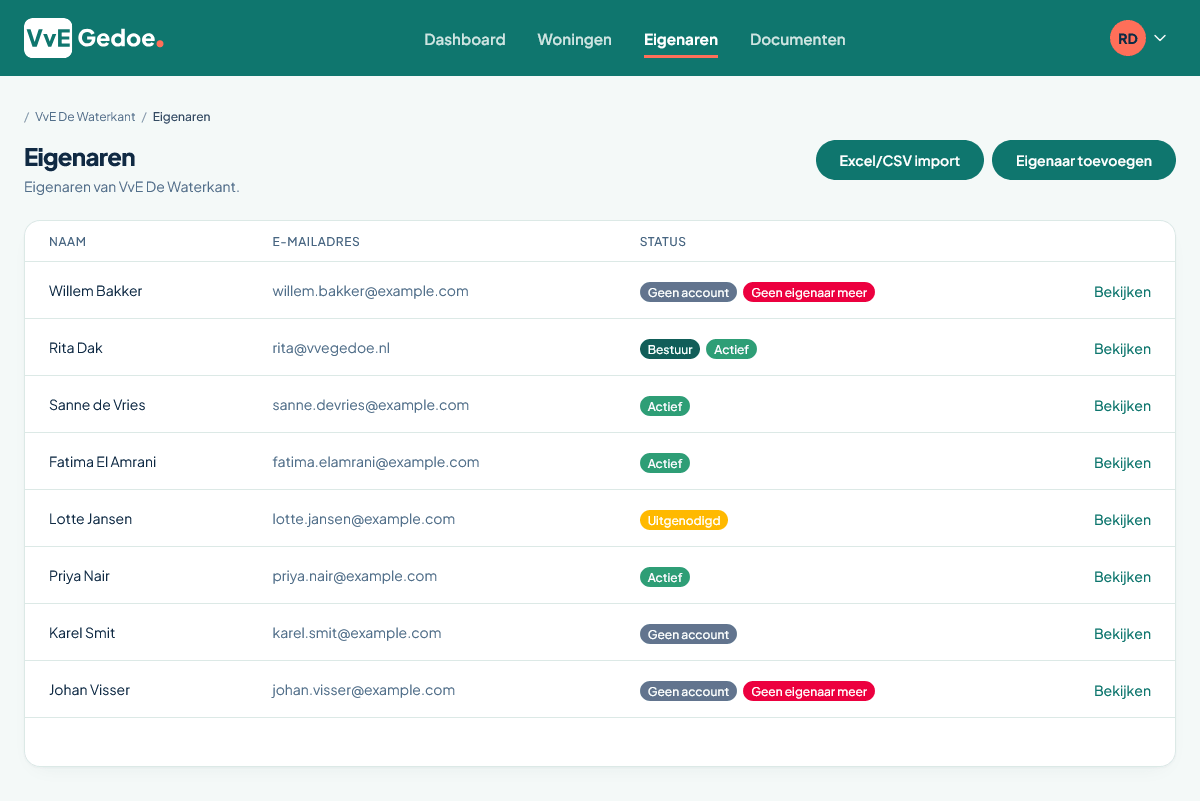The width and height of the screenshot is (1200, 801).
Task: Switch to the Documenten tab
Action: click(798, 40)
